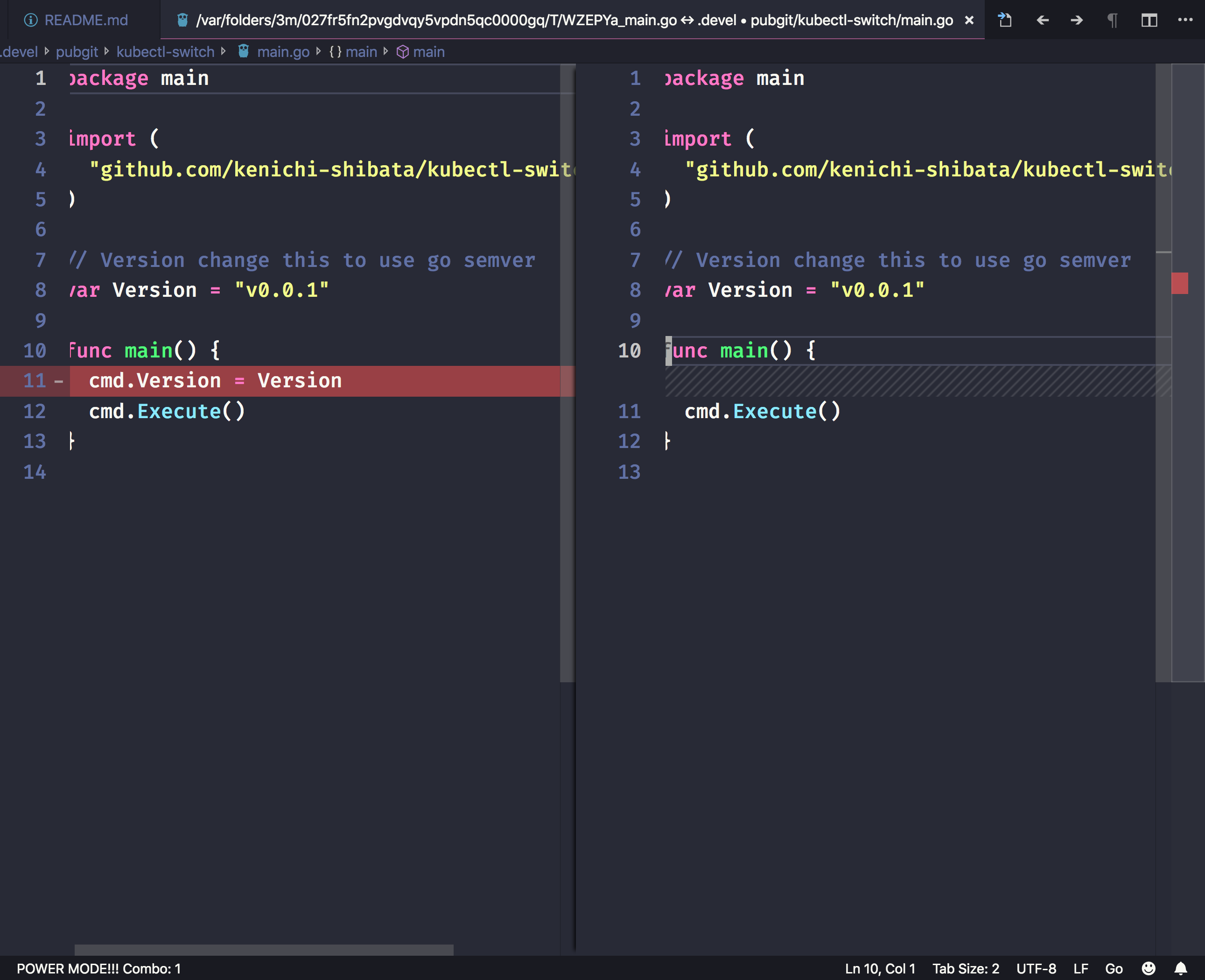Viewport: 1205px width, 980px height.
Task: Click the split editor icon
Action: tap(1149, 21)
